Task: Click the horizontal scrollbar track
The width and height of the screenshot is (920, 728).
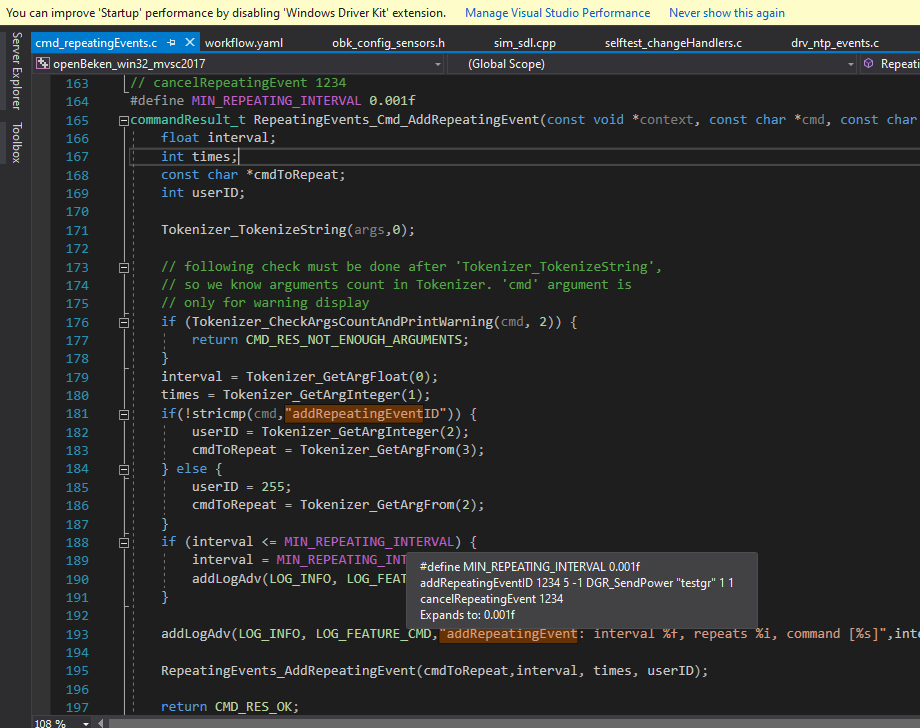Action: [x=513, y=724]
